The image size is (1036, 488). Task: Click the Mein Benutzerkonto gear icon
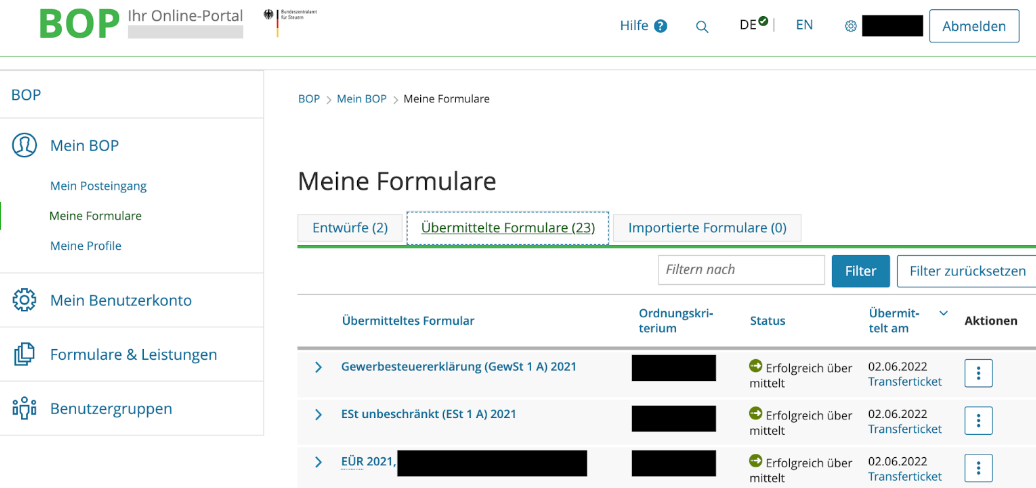click(24, 300)
